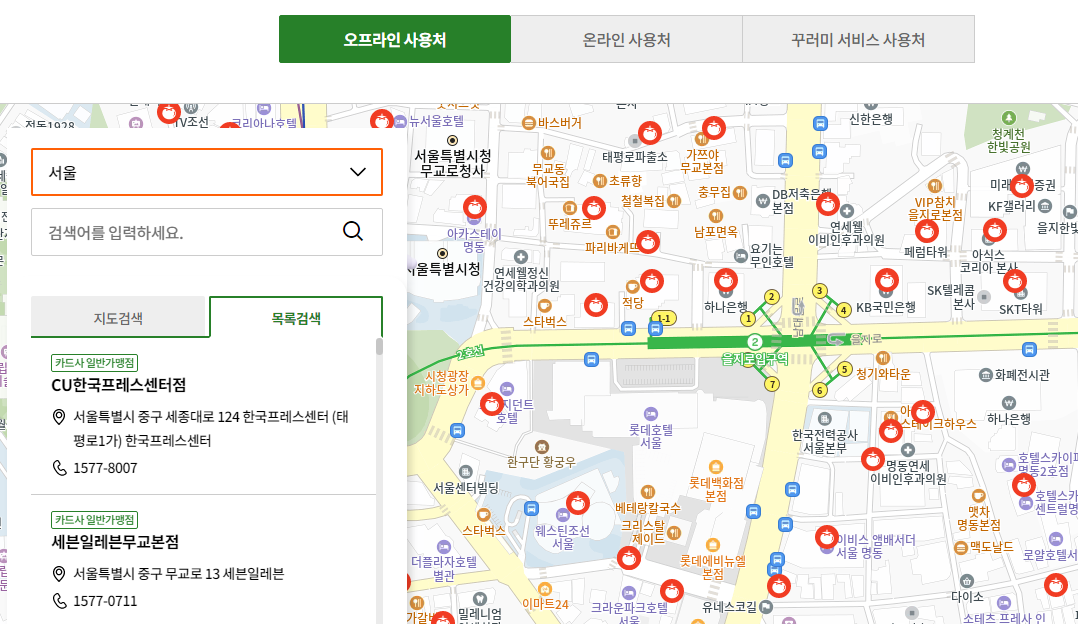Viewport: 1078px width, 624px height.
Task: Click phone number 1577-0711
Action: click(105, 601)
